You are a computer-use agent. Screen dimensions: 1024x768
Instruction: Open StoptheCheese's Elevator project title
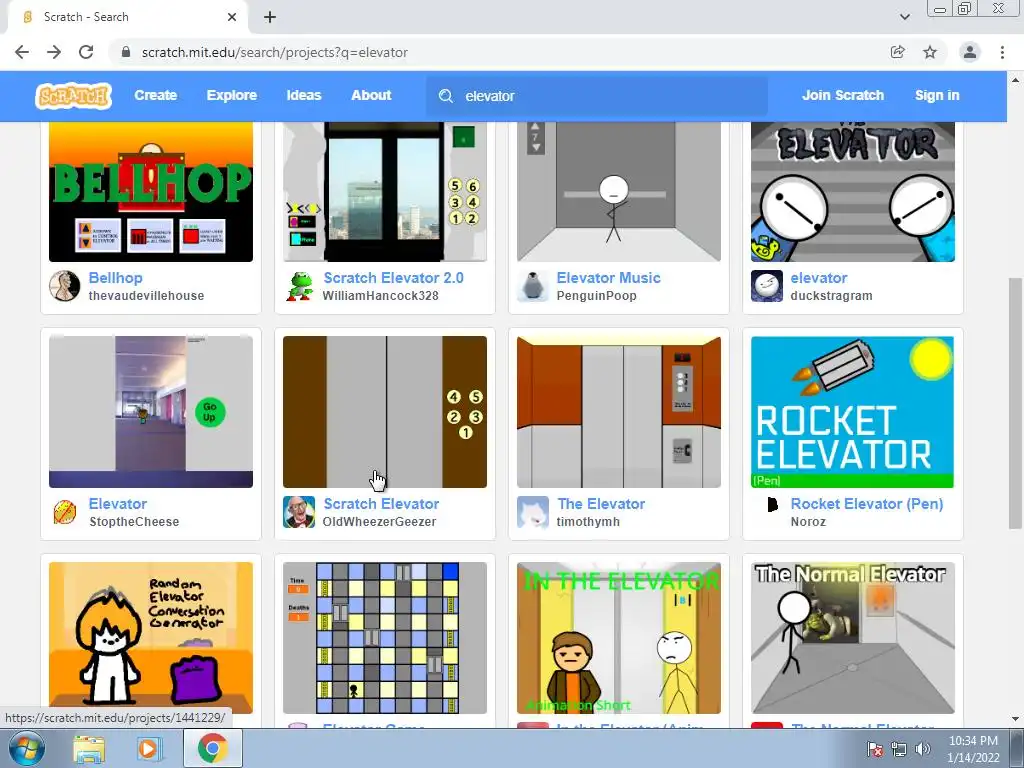click(x=118, y=504)
